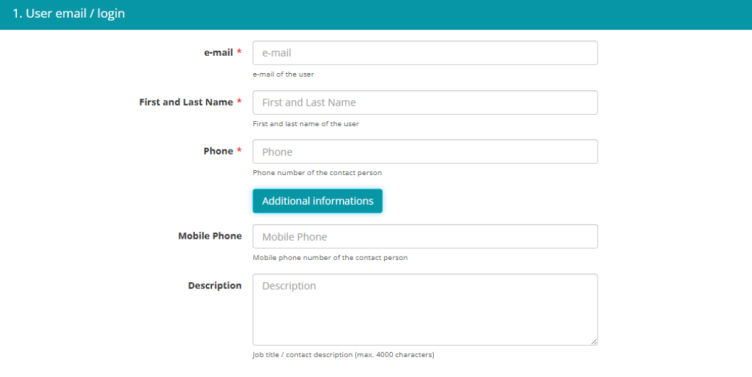Click the "Mobile phone number of the contact person" hint
This screenshot has width=752, height=377.
[330, 258]
